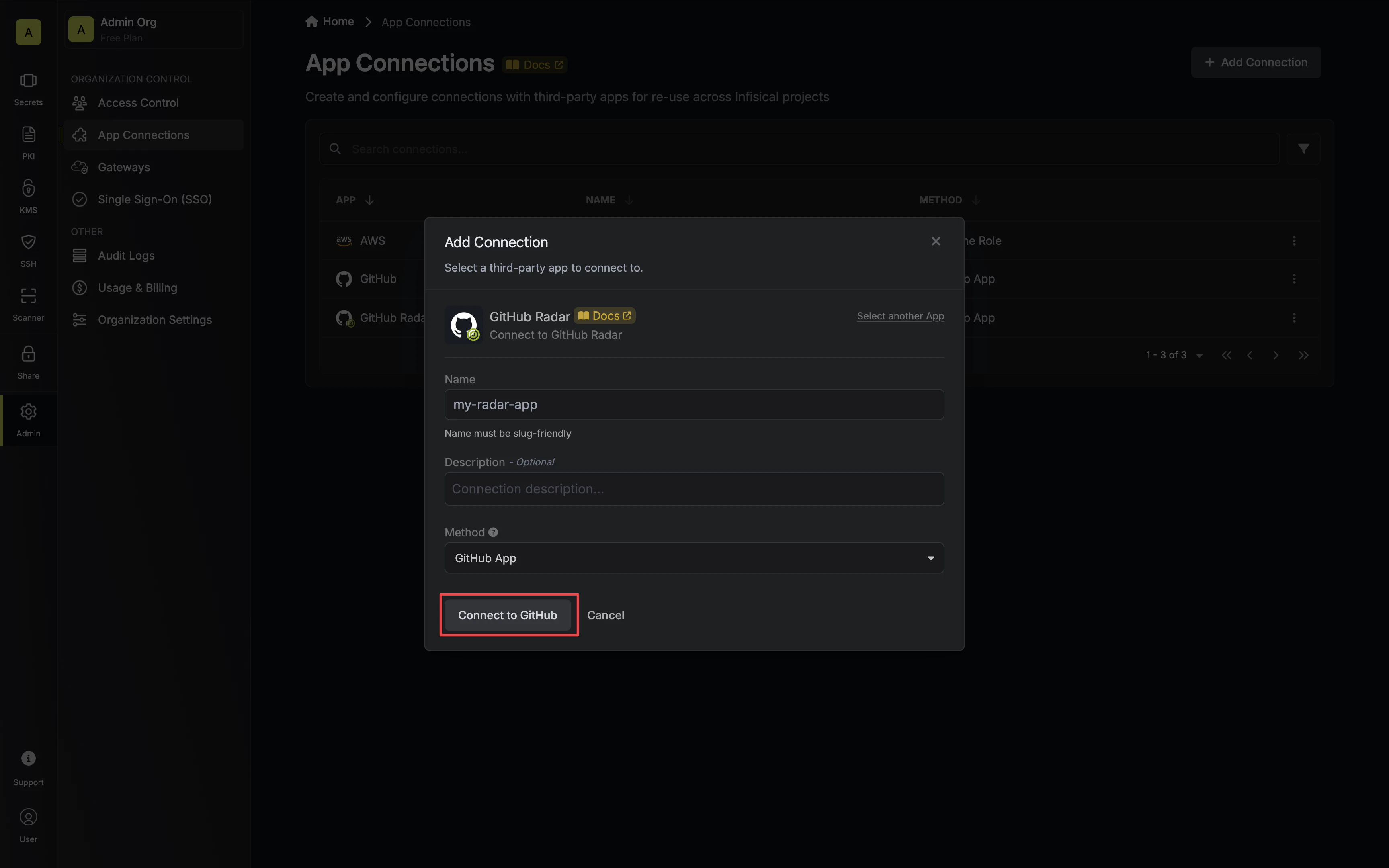Open the Scanner section
The width and height of the screenshot is (1389, 868).
28,305
